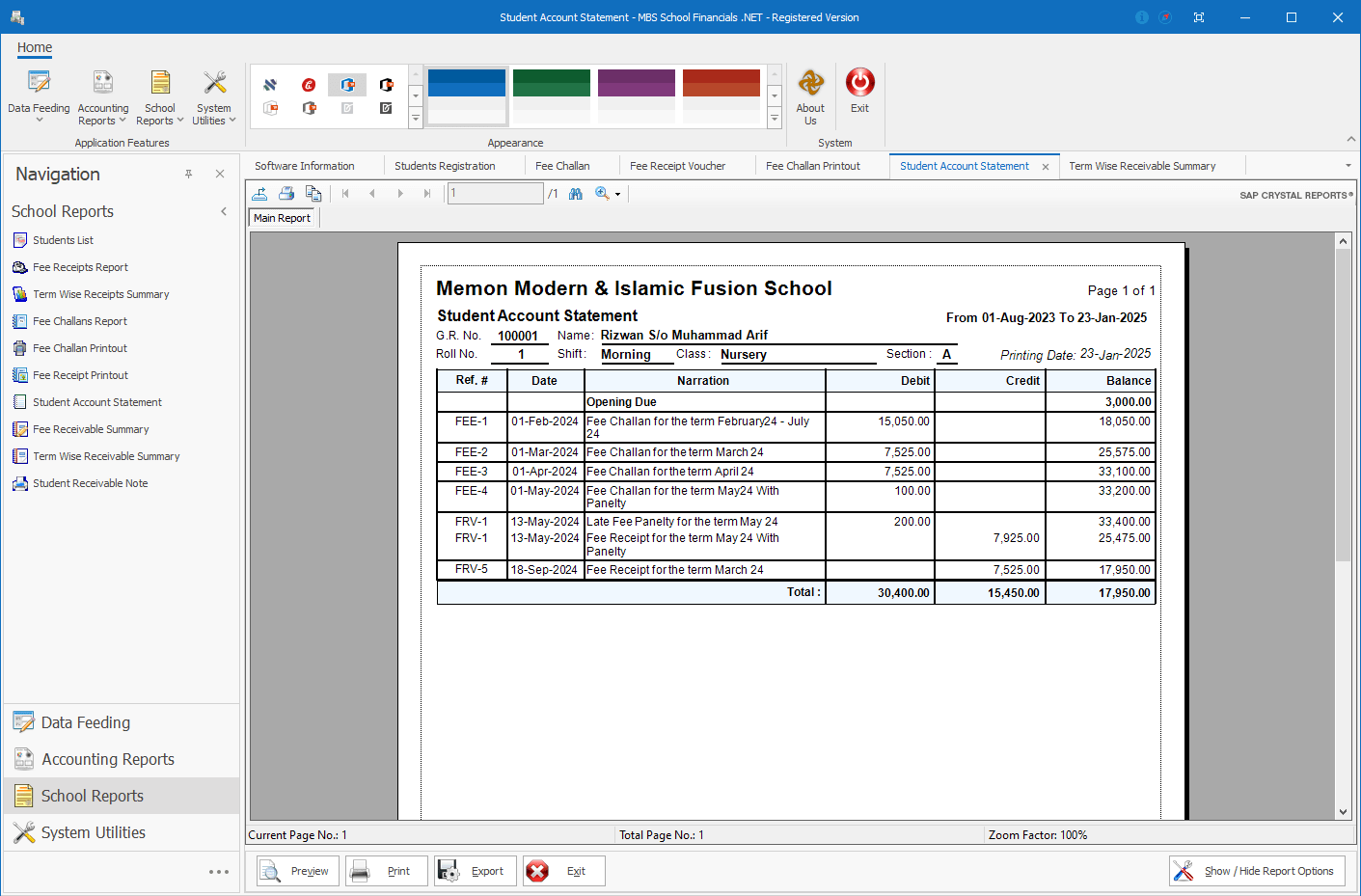Open Fee Challans Report item

80,321
